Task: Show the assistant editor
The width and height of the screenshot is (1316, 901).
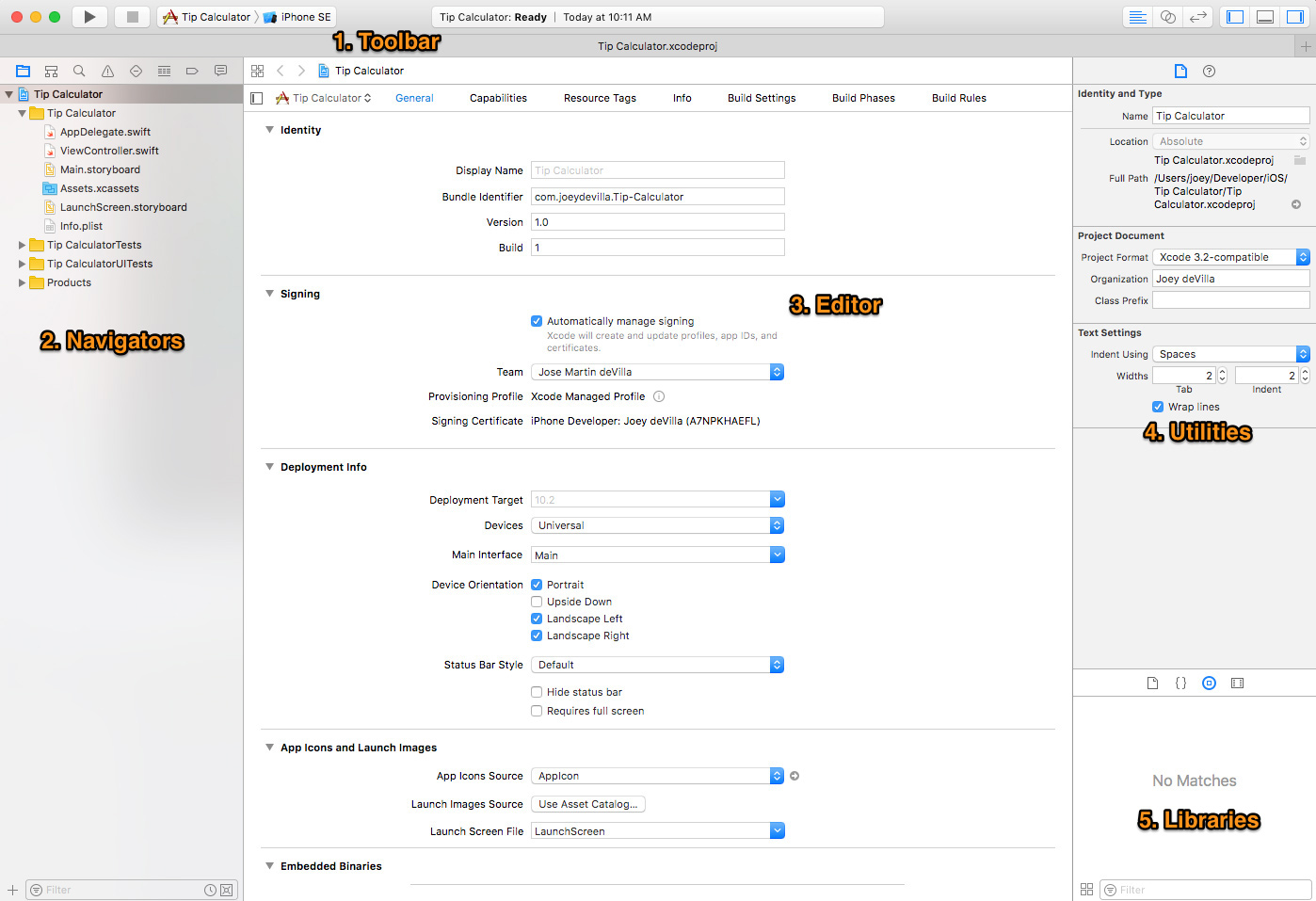Action: coord(1168,17)
